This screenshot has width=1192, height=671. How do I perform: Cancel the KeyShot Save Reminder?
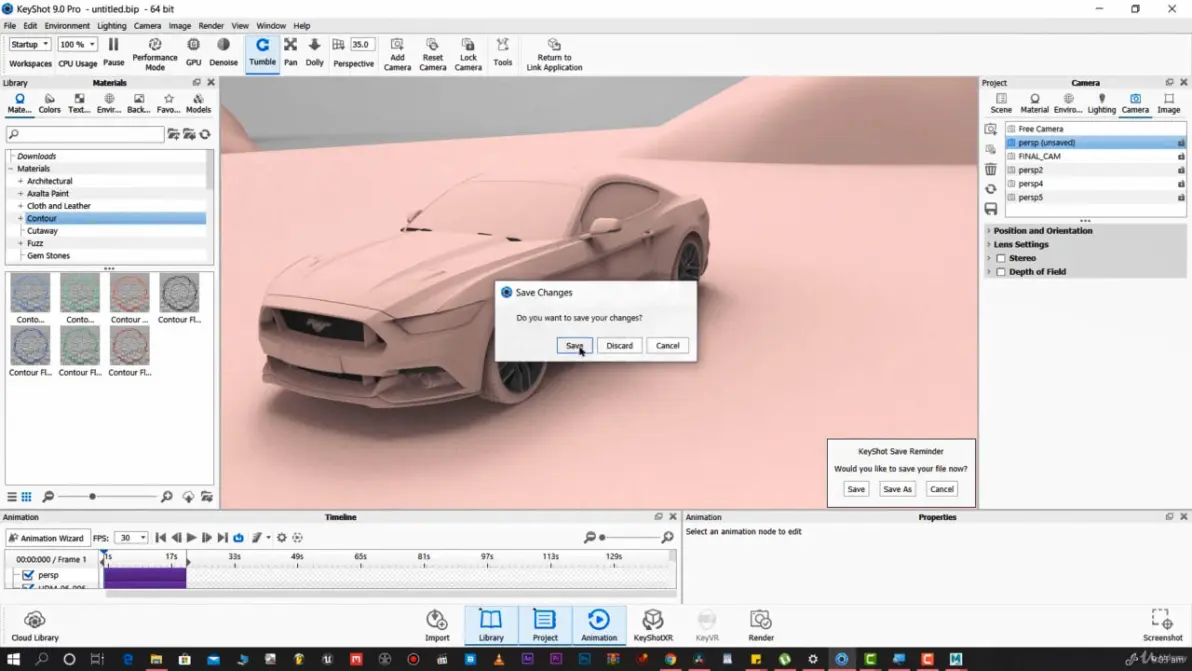(x=941, y=489)
